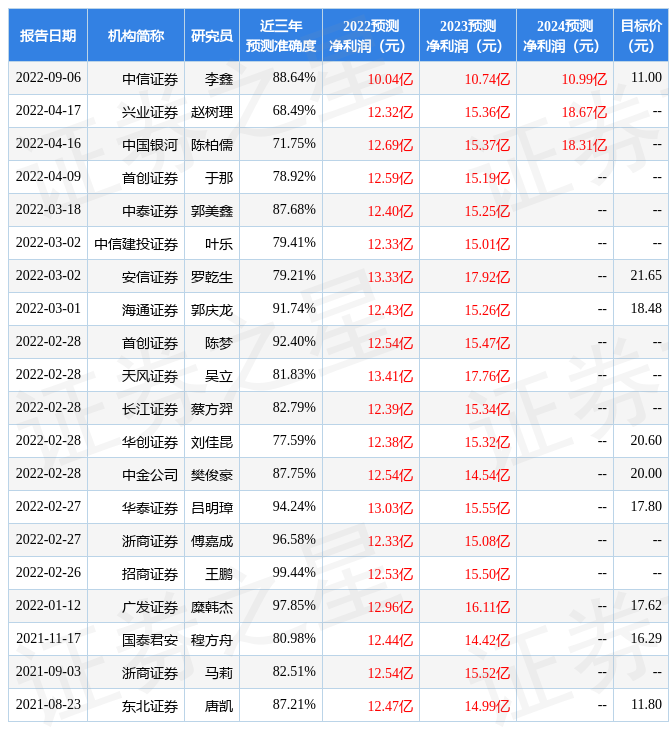Image resolution: width=669 pixels, height=730 pixels.
Task: Click target price 21.65
Action: point(646,276)
